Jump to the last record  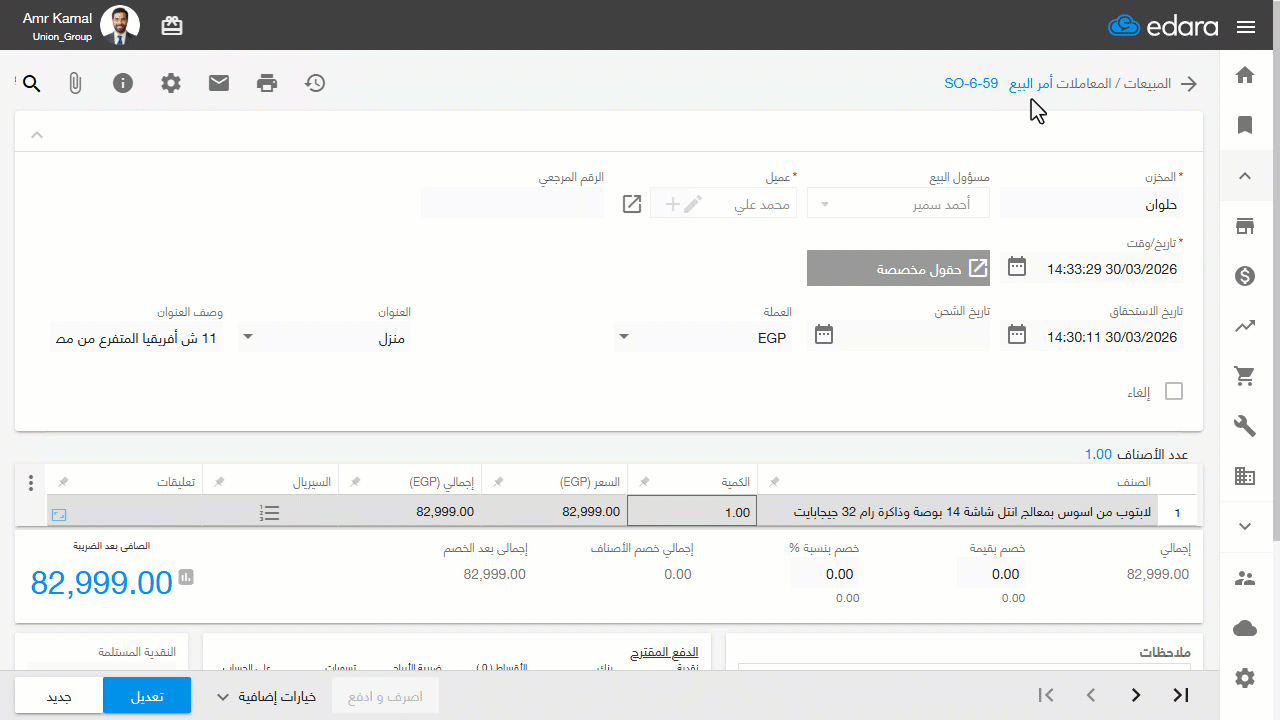coord(1181,695)
